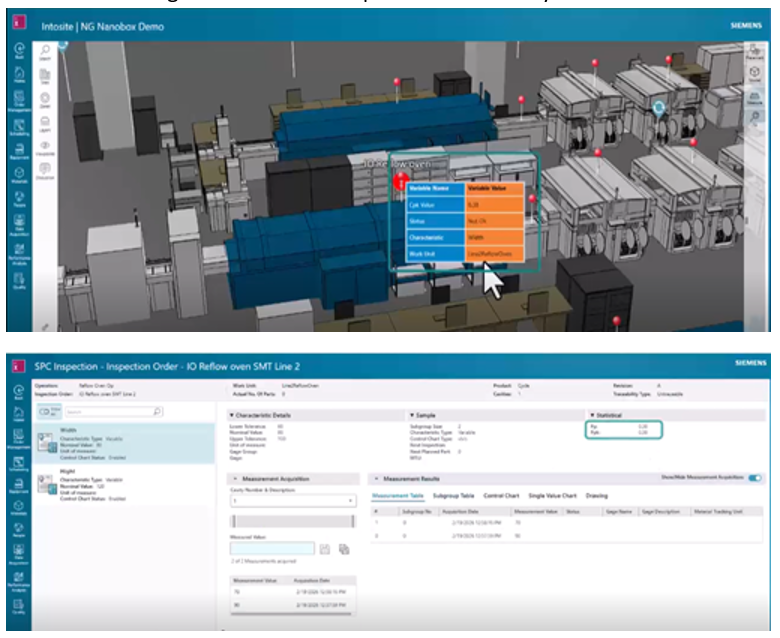Screen dimensions: 780x638
Task: Open the Viewpoints eye tool in Intosite
Action: click(45, 148)
